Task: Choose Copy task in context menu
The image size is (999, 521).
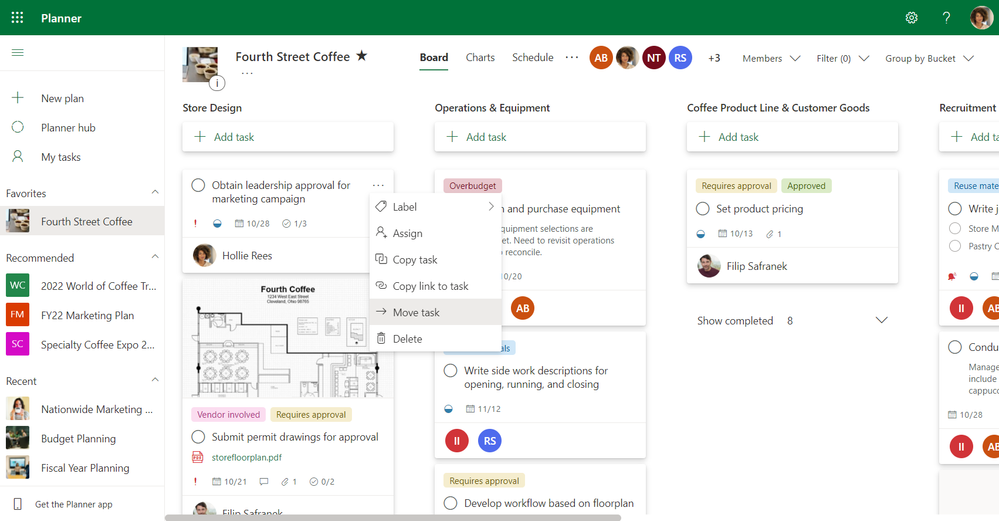Action: click(x=436, y=259)
